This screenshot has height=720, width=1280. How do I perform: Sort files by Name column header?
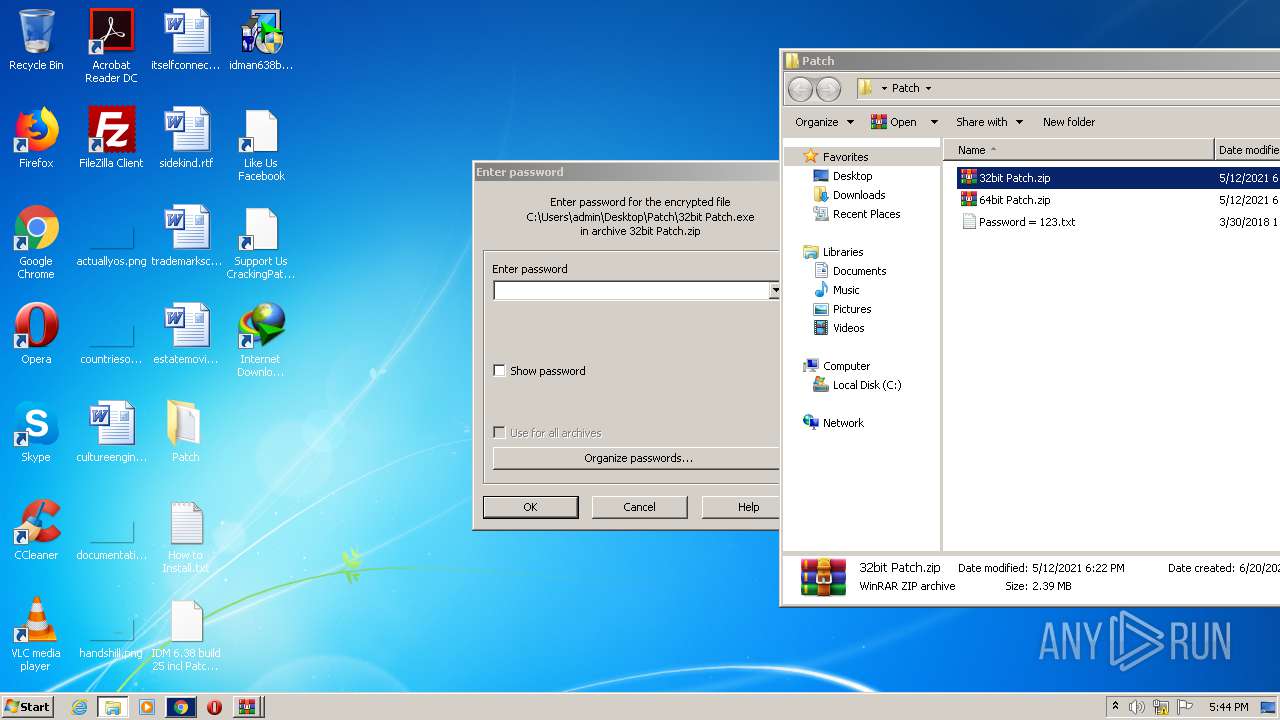[x=1079, y=150]
